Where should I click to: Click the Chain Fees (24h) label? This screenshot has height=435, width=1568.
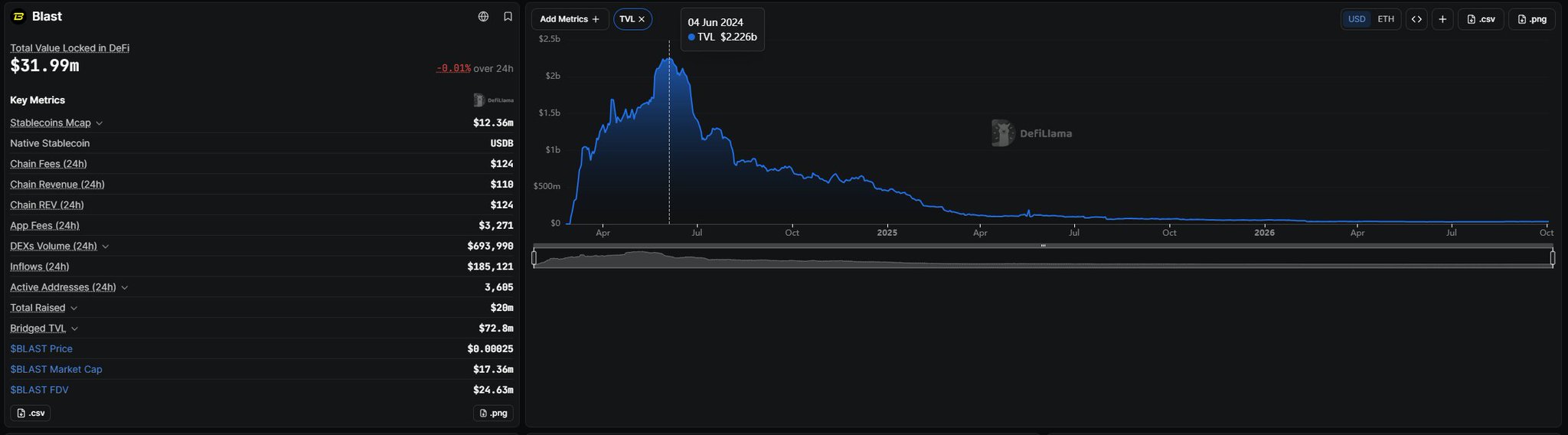[48, 164]
